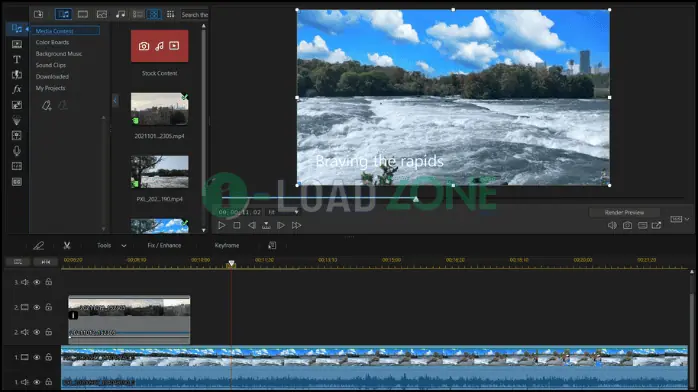Step to previous frame
This screenshot has width=698, height=392.
pyautogui.click(x=252, y=226)
